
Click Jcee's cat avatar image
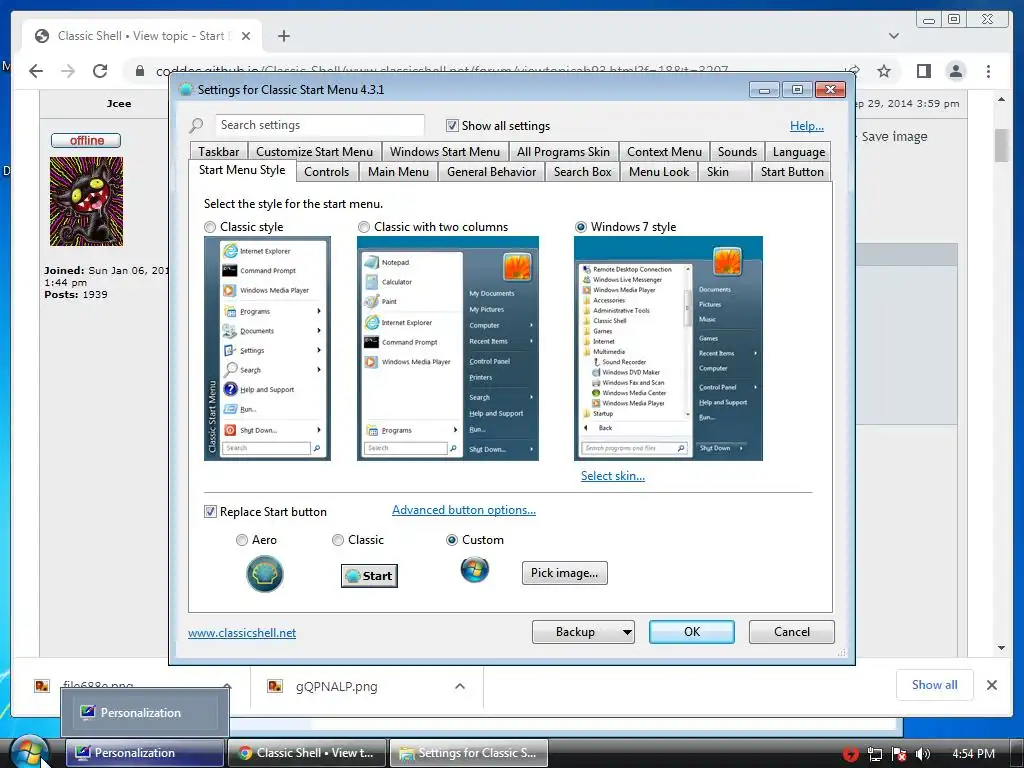point(86,201)
